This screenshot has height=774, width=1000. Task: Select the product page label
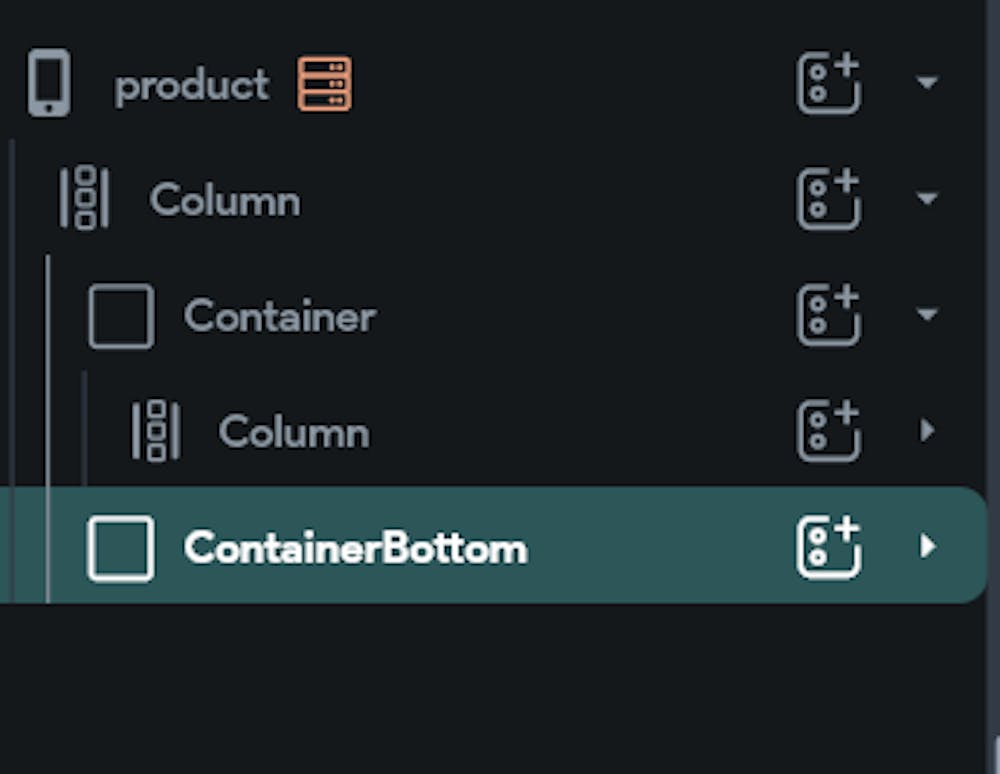click(x=191, y=85)
